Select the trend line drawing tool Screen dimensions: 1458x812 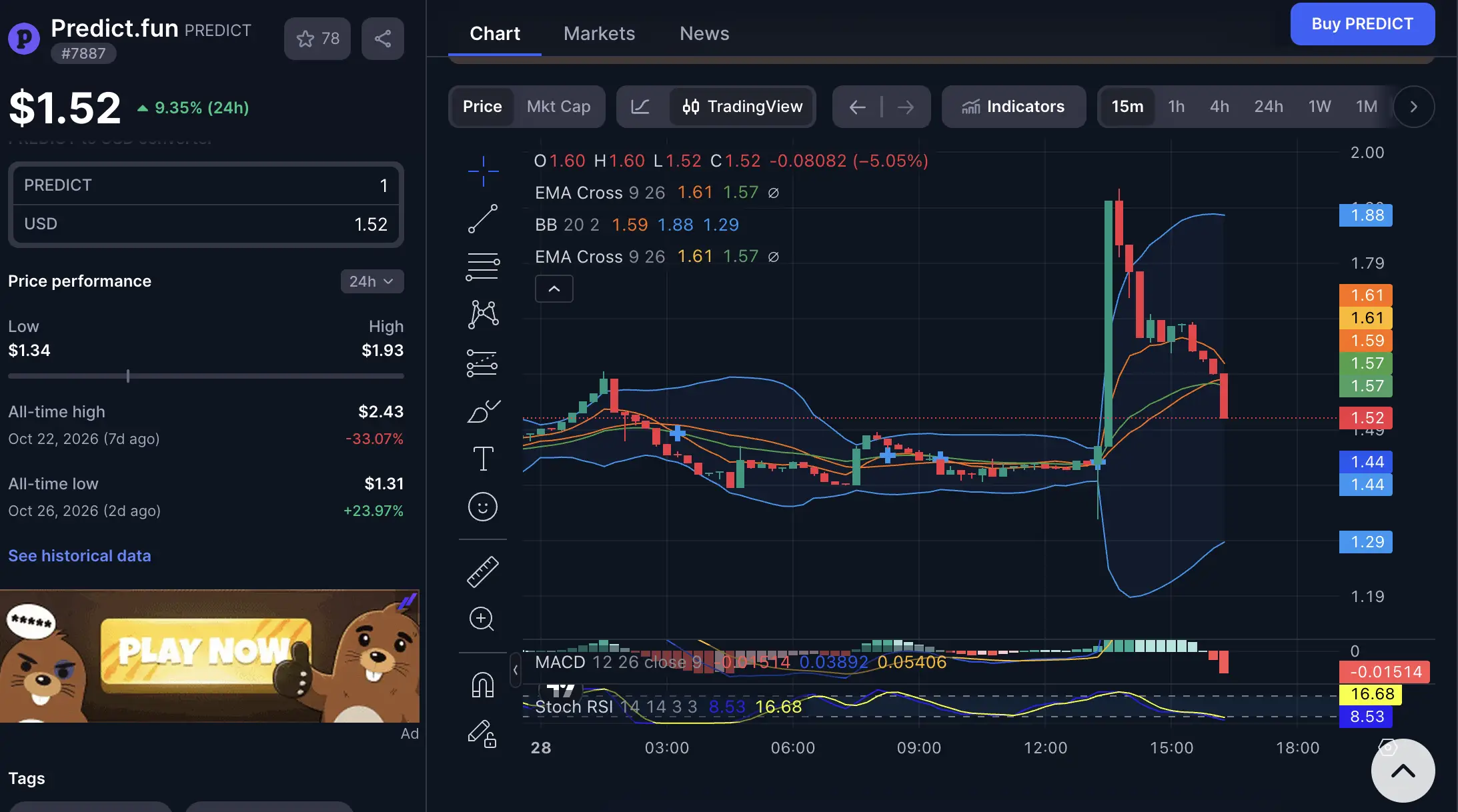483,219
